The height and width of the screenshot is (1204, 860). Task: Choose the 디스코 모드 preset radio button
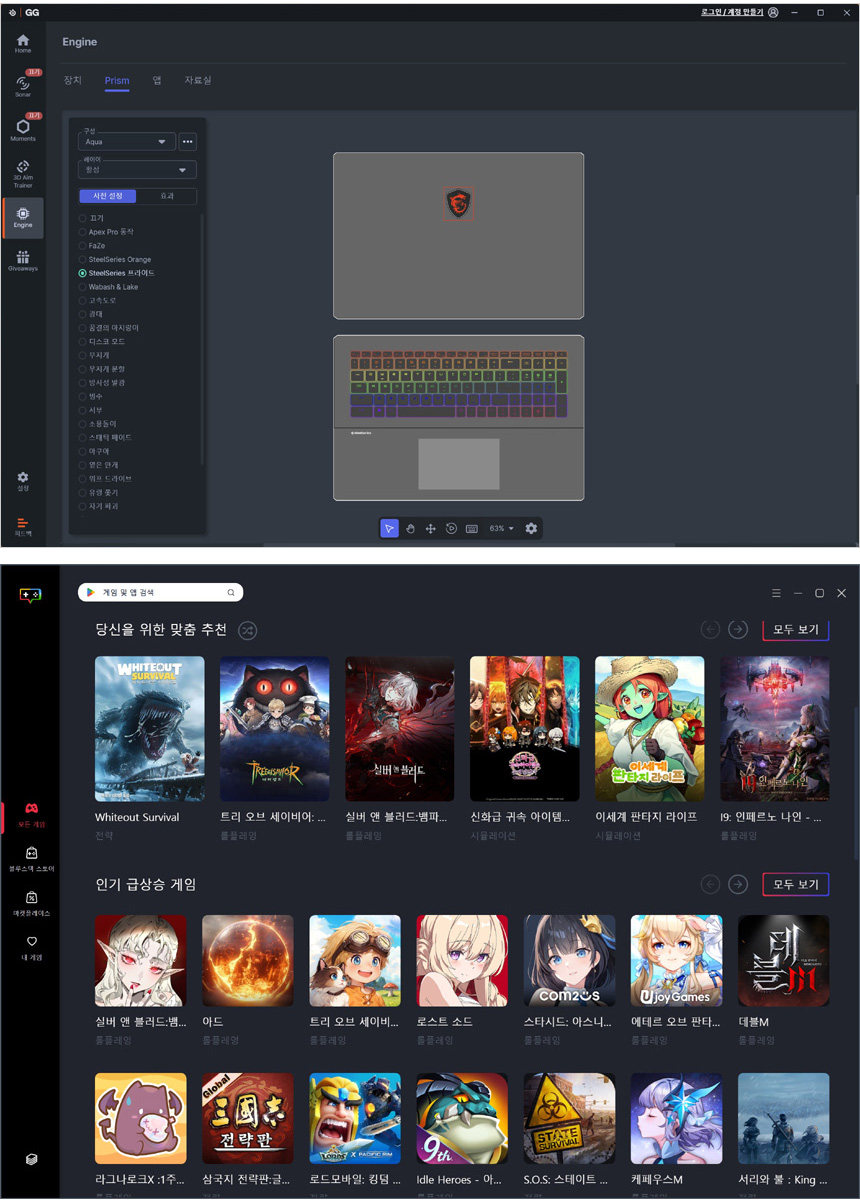tap(83, 342)
